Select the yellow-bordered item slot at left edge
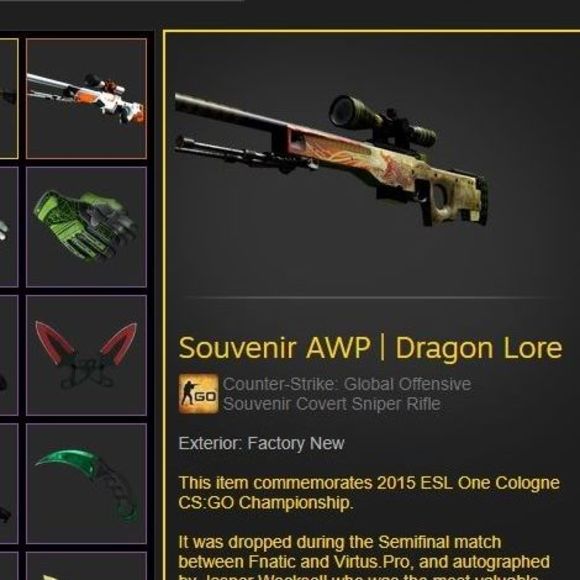 [x=9, y=98]
